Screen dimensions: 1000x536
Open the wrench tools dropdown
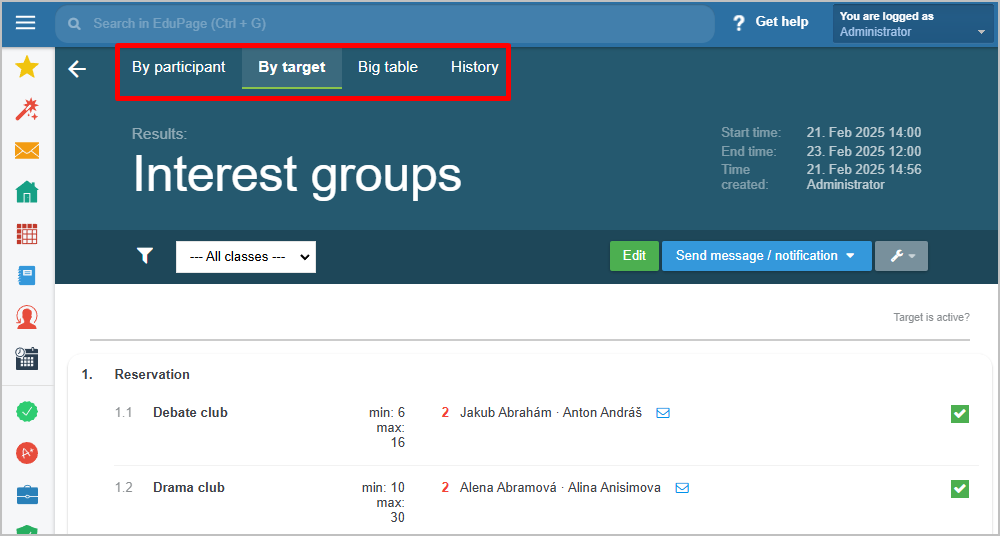(x=901, y=256)
